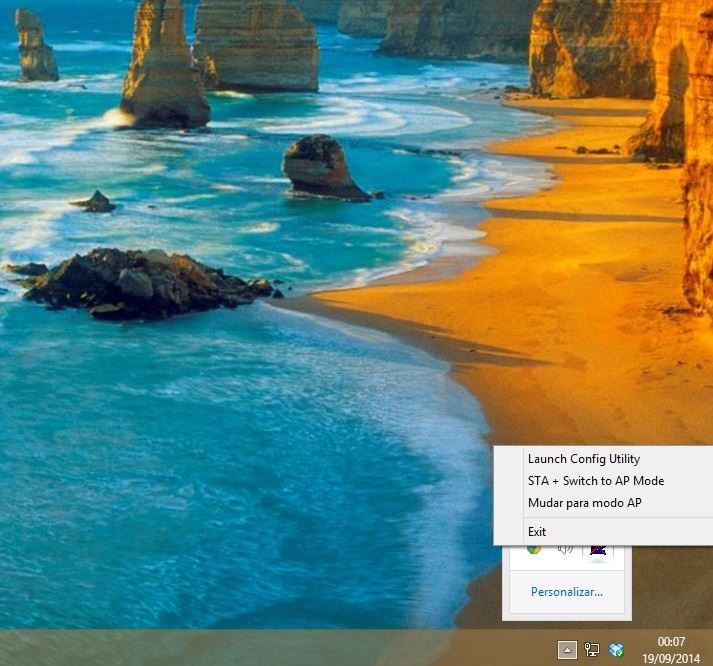Open the Dropbox tray icon
This screenshot has width=713, height=666.
click(616, 650)
